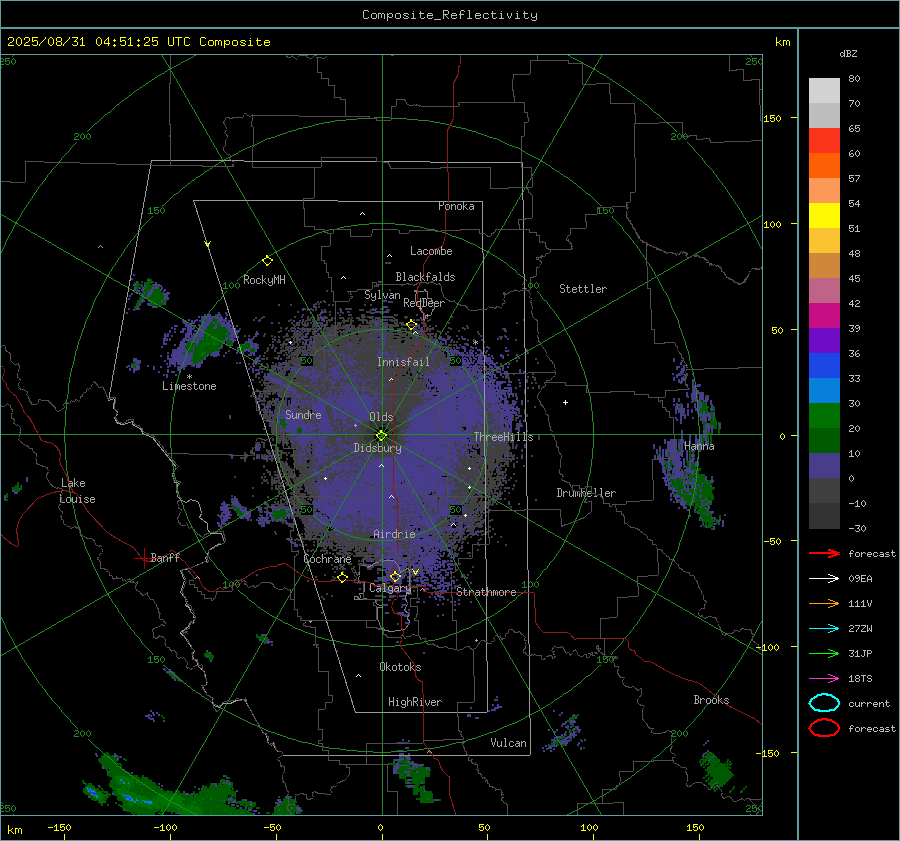
Task: Pick the royal blue 36 dBZ swatch
Action: pos(824,365)
